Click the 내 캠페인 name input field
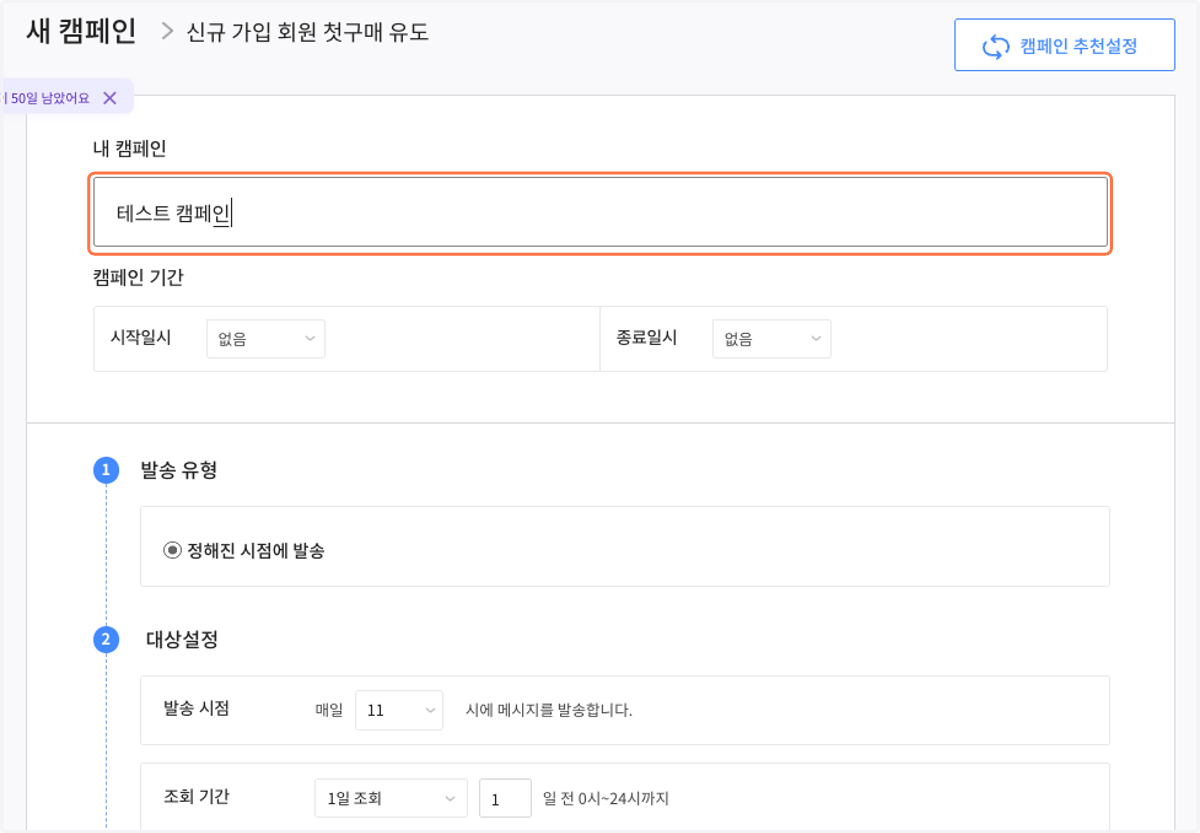 [600, 212]
